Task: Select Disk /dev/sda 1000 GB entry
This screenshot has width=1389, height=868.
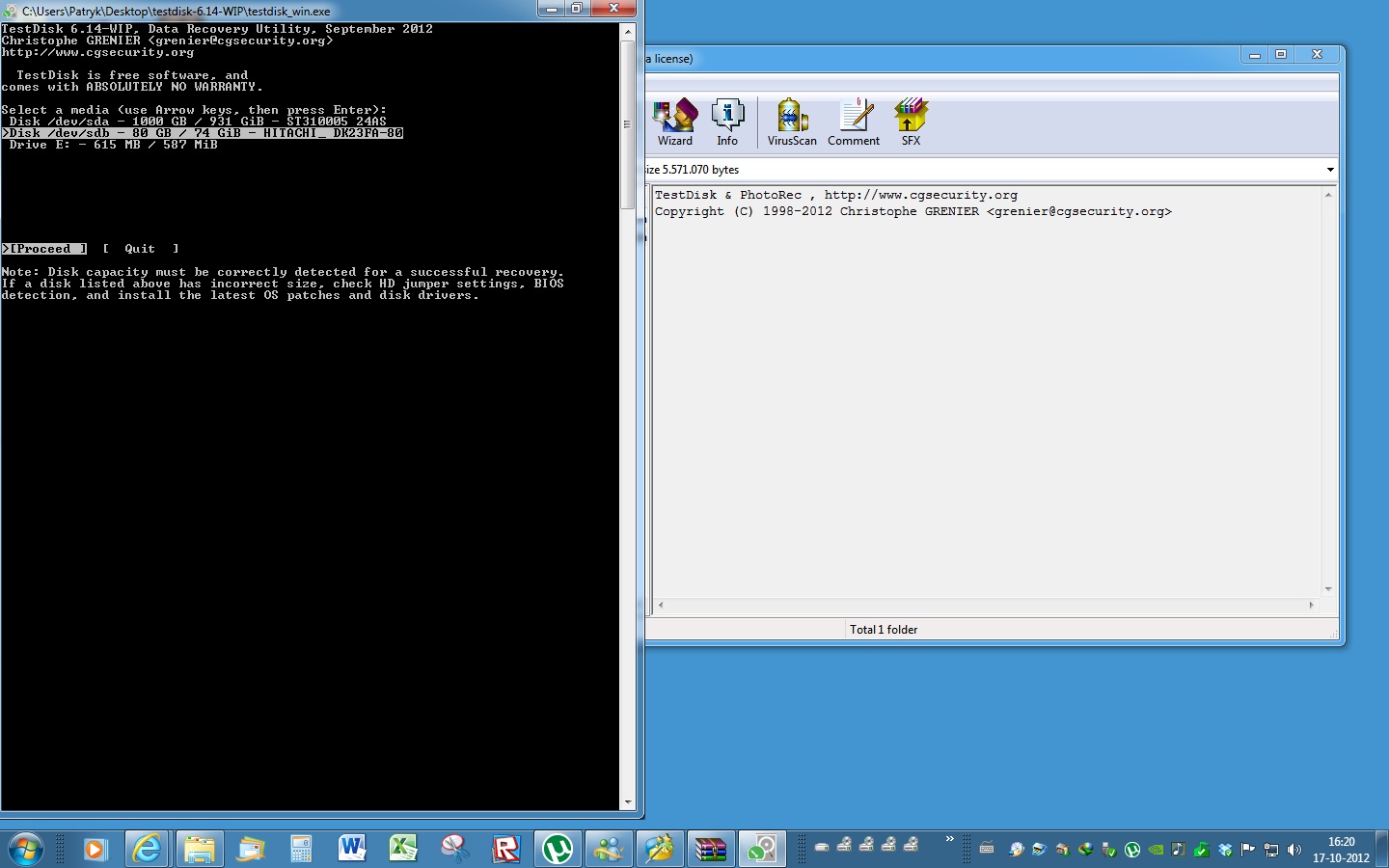Action: pos(198,122)
